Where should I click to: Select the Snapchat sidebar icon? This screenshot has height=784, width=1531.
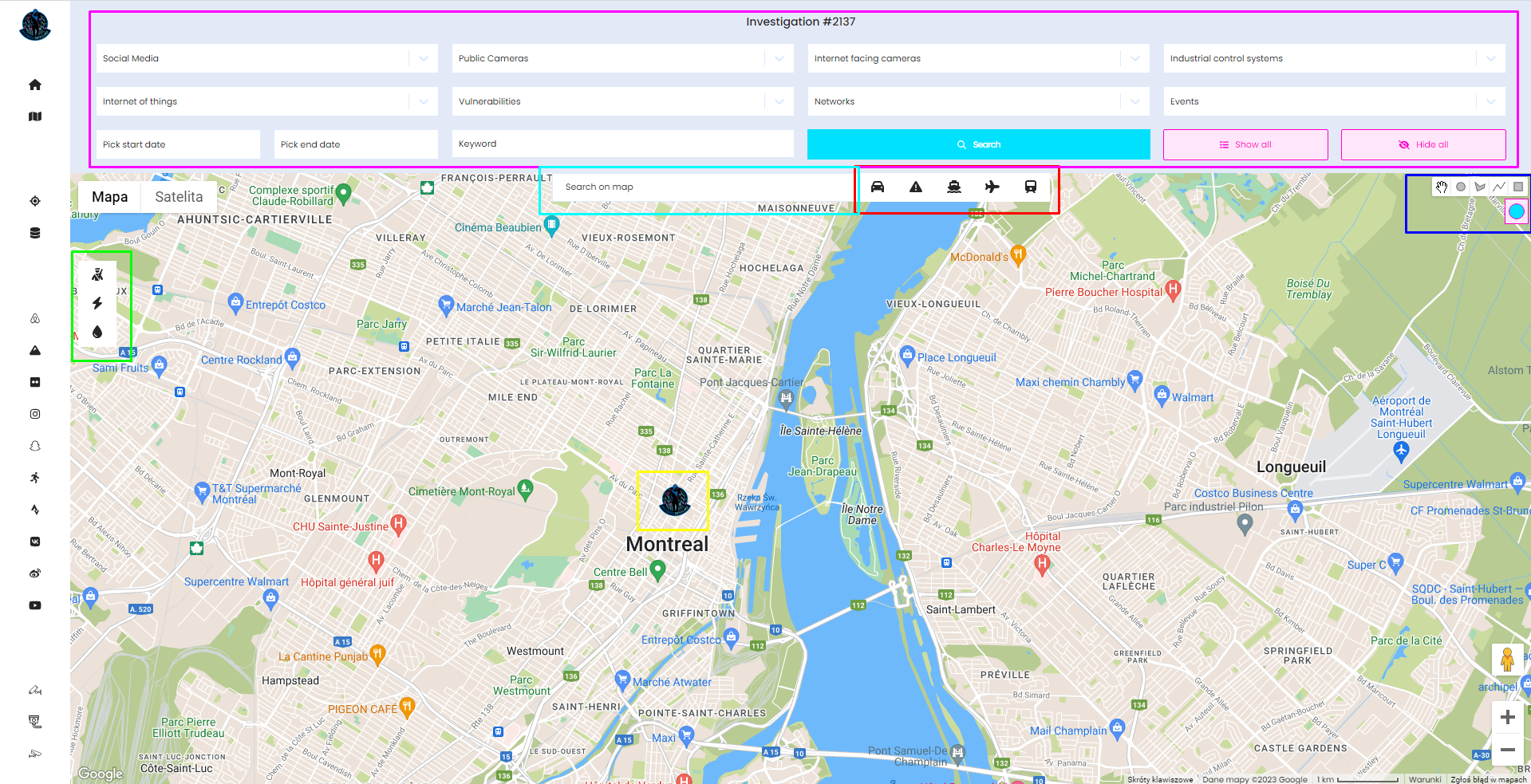click(35, 446)
